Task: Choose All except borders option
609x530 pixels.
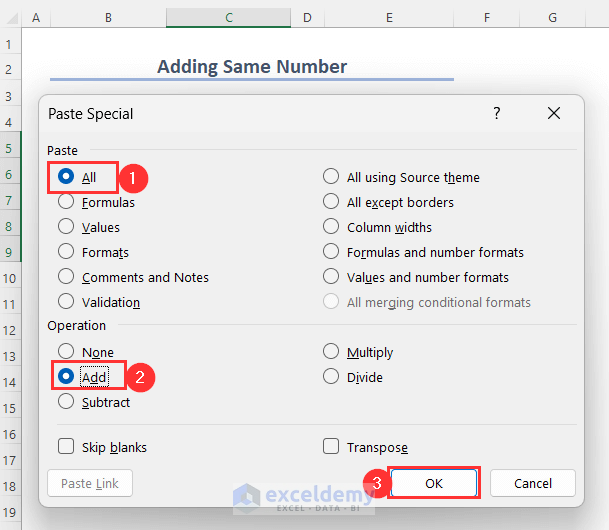Action: [x=331, y=202]
